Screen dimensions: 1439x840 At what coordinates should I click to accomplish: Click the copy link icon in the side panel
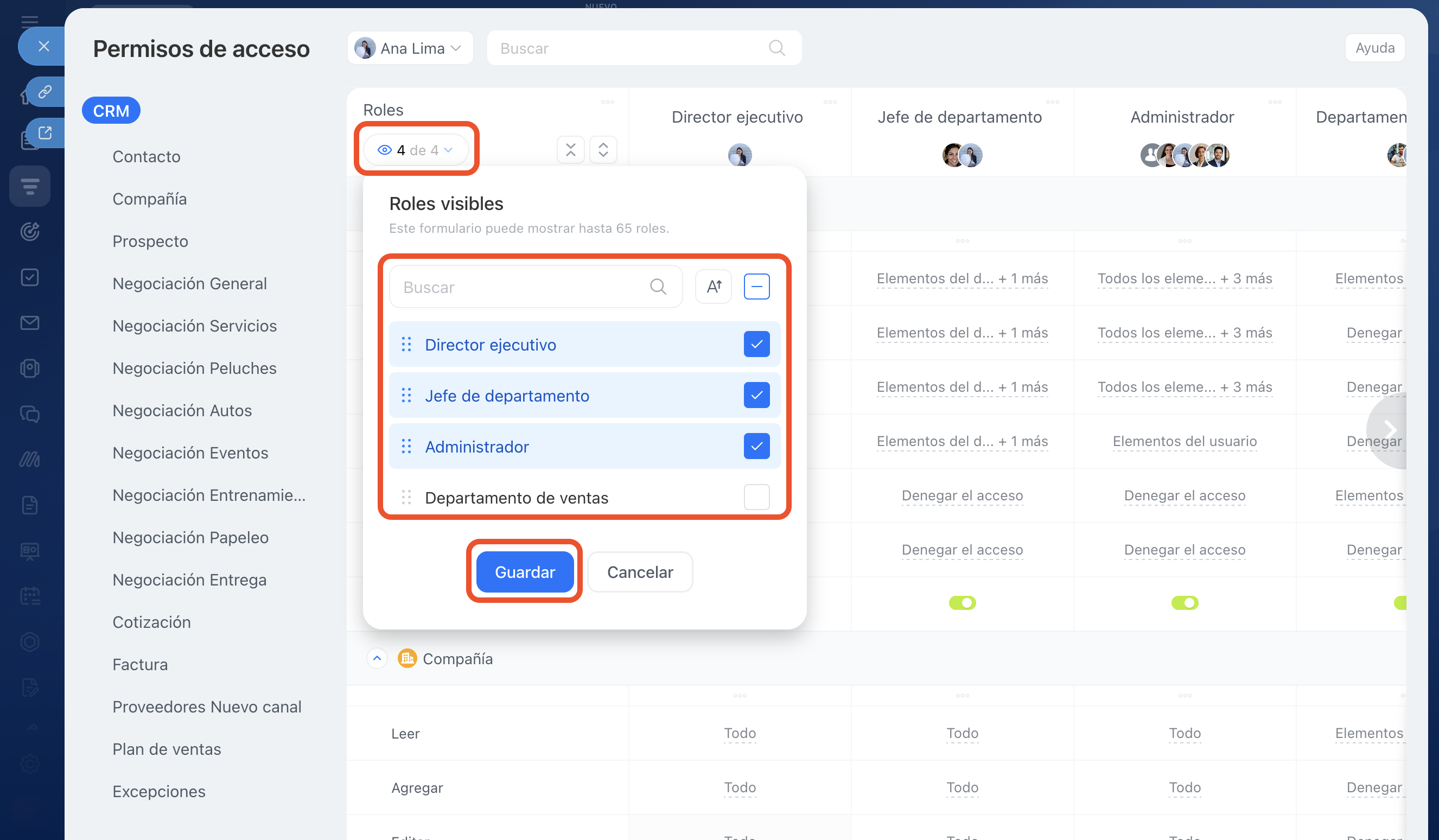point(44,92)
